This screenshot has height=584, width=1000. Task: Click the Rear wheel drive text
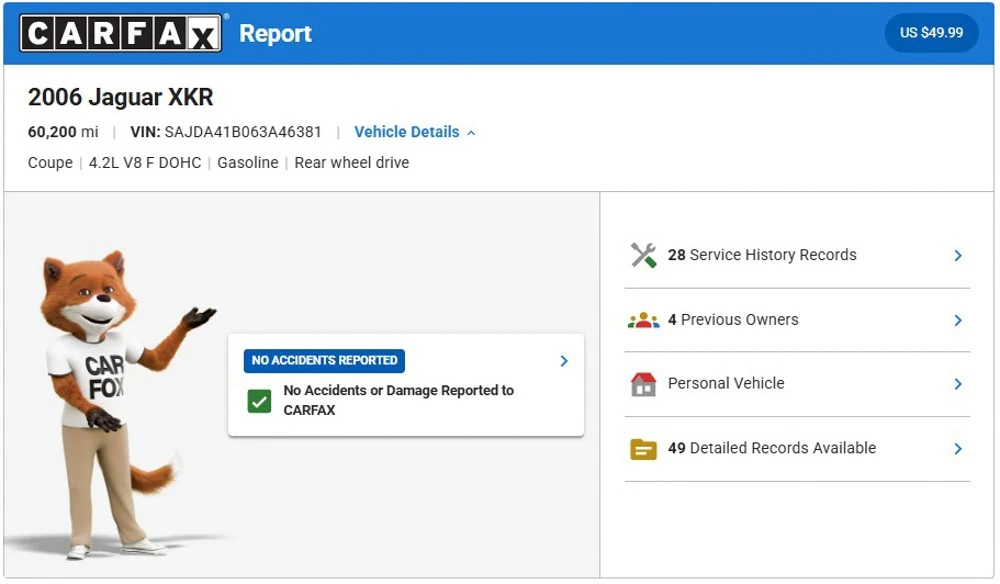(x=351, y=163)
